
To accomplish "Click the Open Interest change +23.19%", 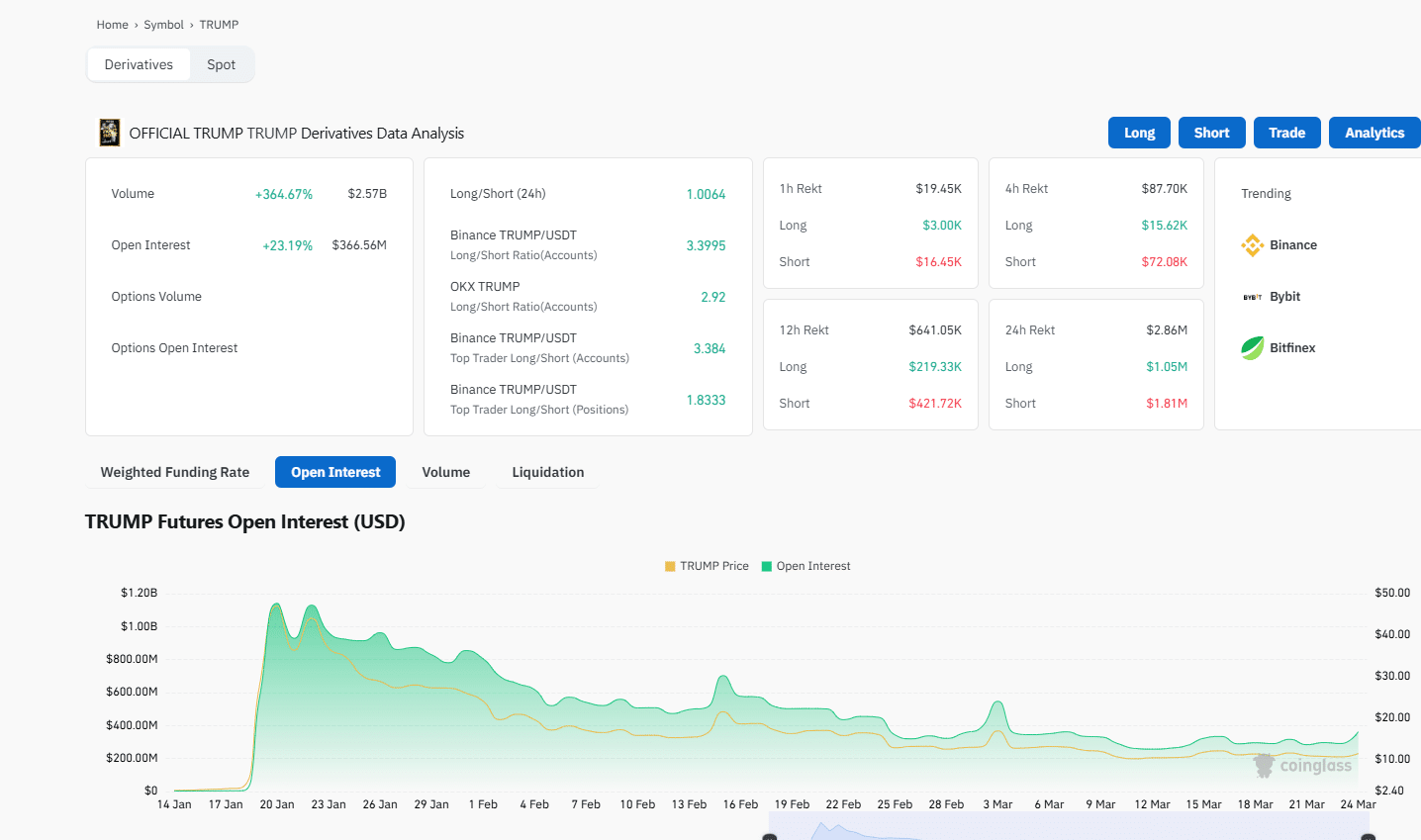I will [288, 245].
